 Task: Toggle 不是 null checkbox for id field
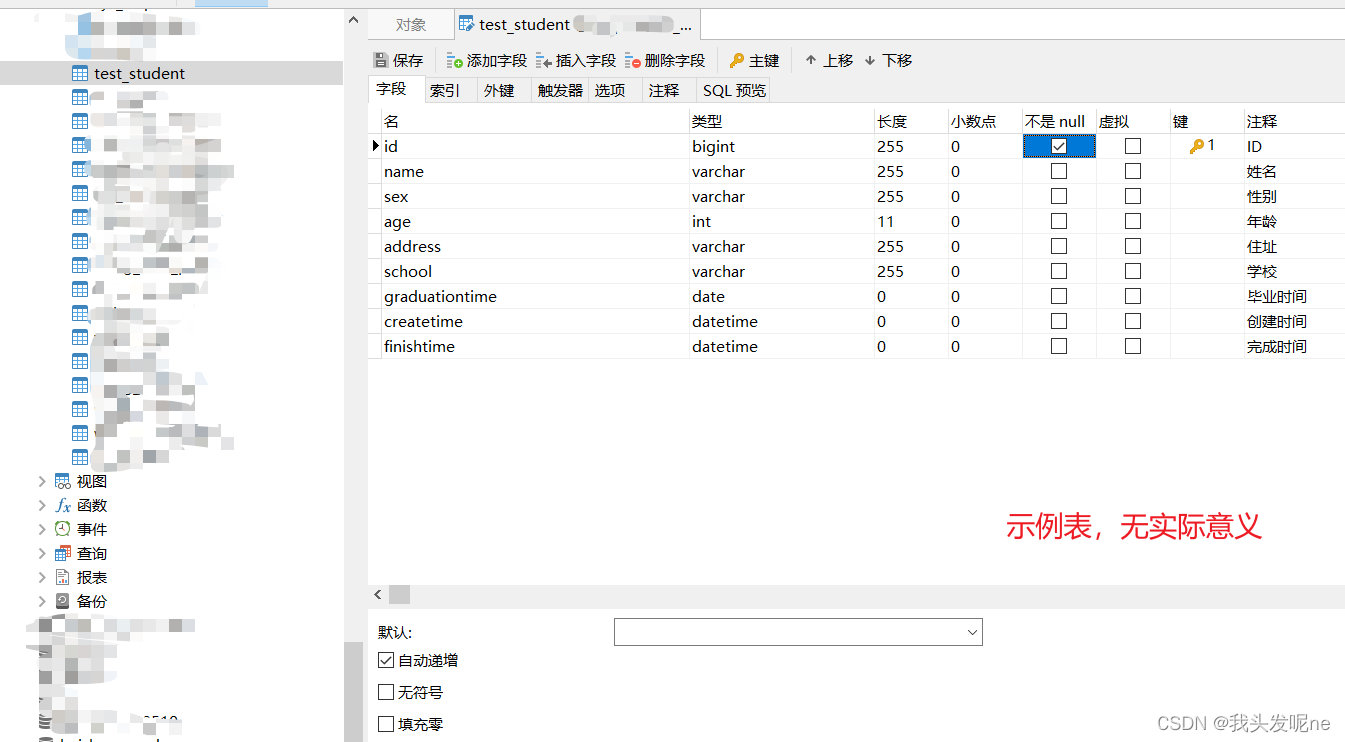1059,146
